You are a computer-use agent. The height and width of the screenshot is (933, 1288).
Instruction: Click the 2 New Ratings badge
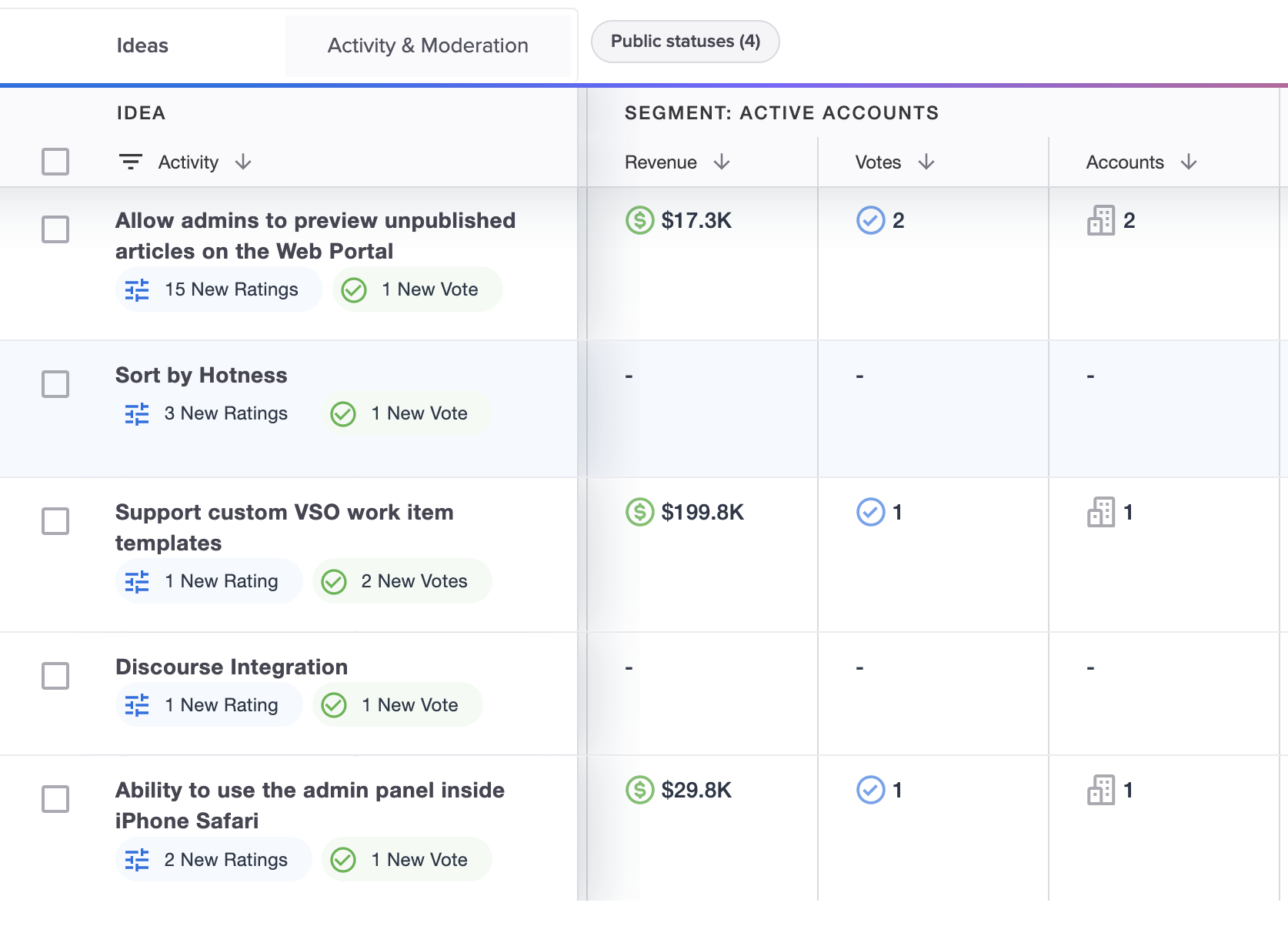(214, 859)
